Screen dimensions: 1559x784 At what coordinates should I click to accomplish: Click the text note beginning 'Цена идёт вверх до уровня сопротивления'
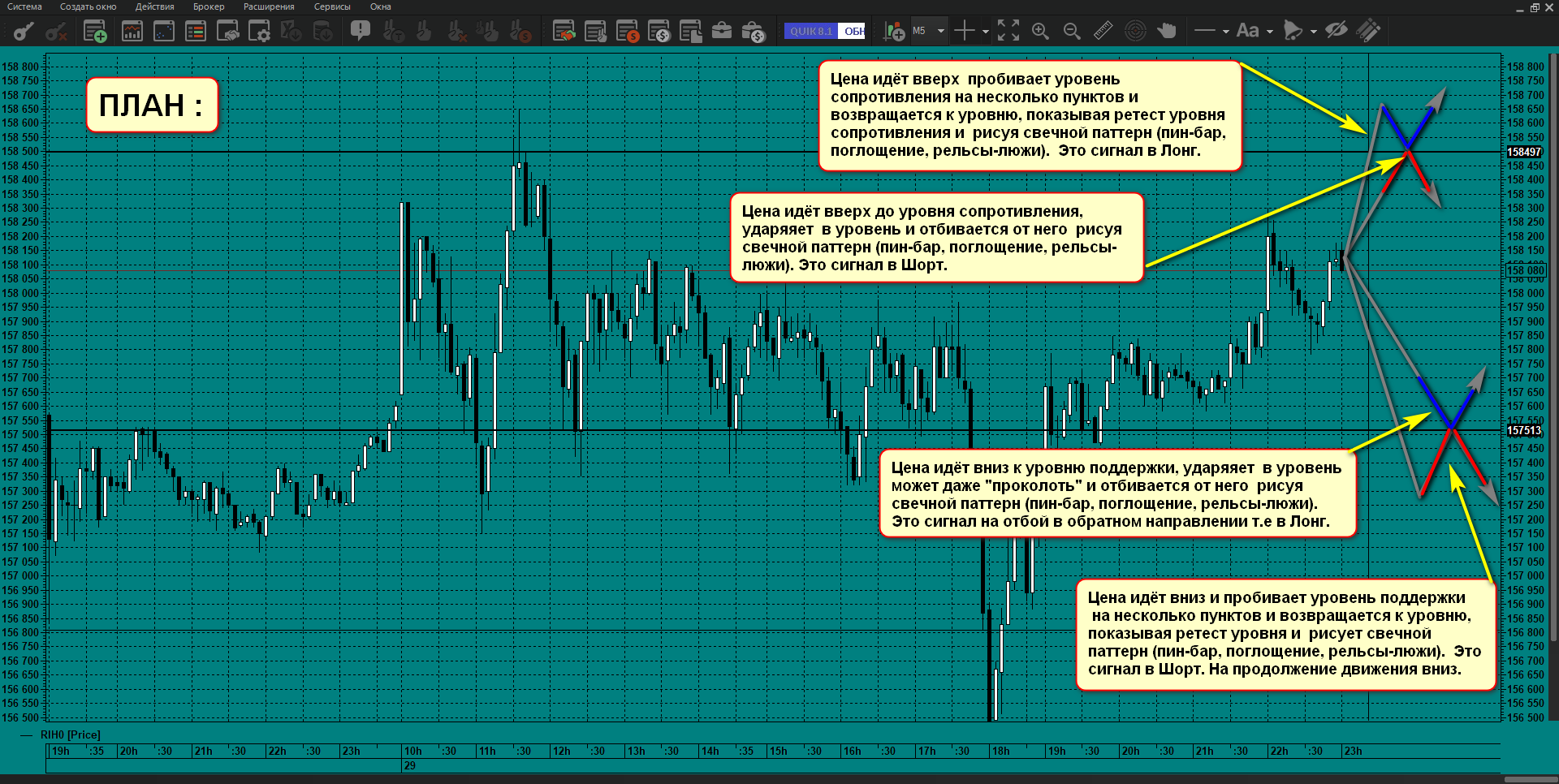937,238
